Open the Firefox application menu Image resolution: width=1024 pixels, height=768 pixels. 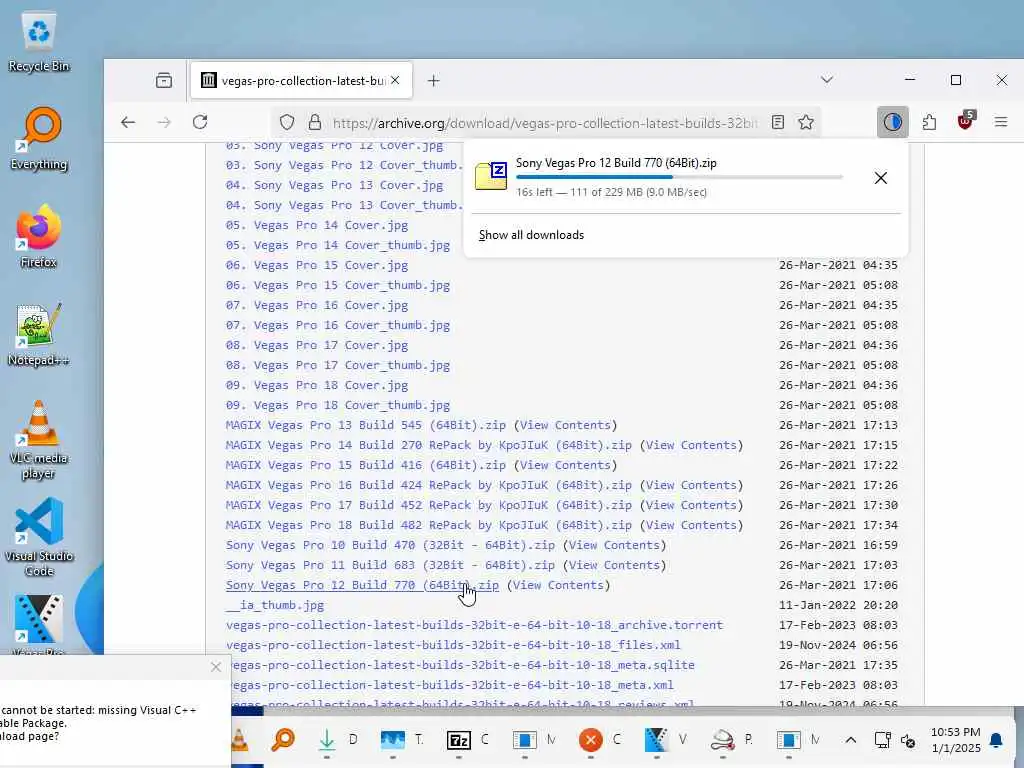[1000, 122]
